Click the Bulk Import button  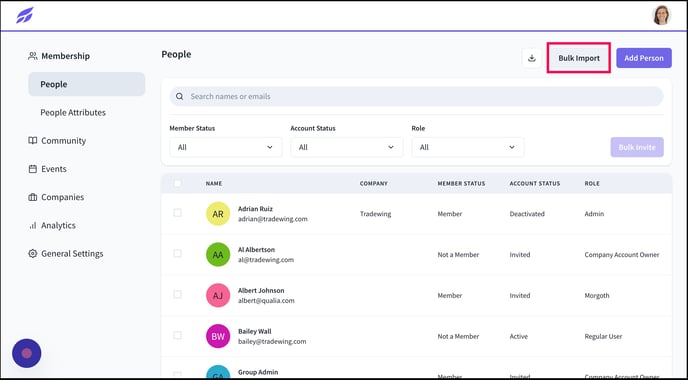click(579, 58)
